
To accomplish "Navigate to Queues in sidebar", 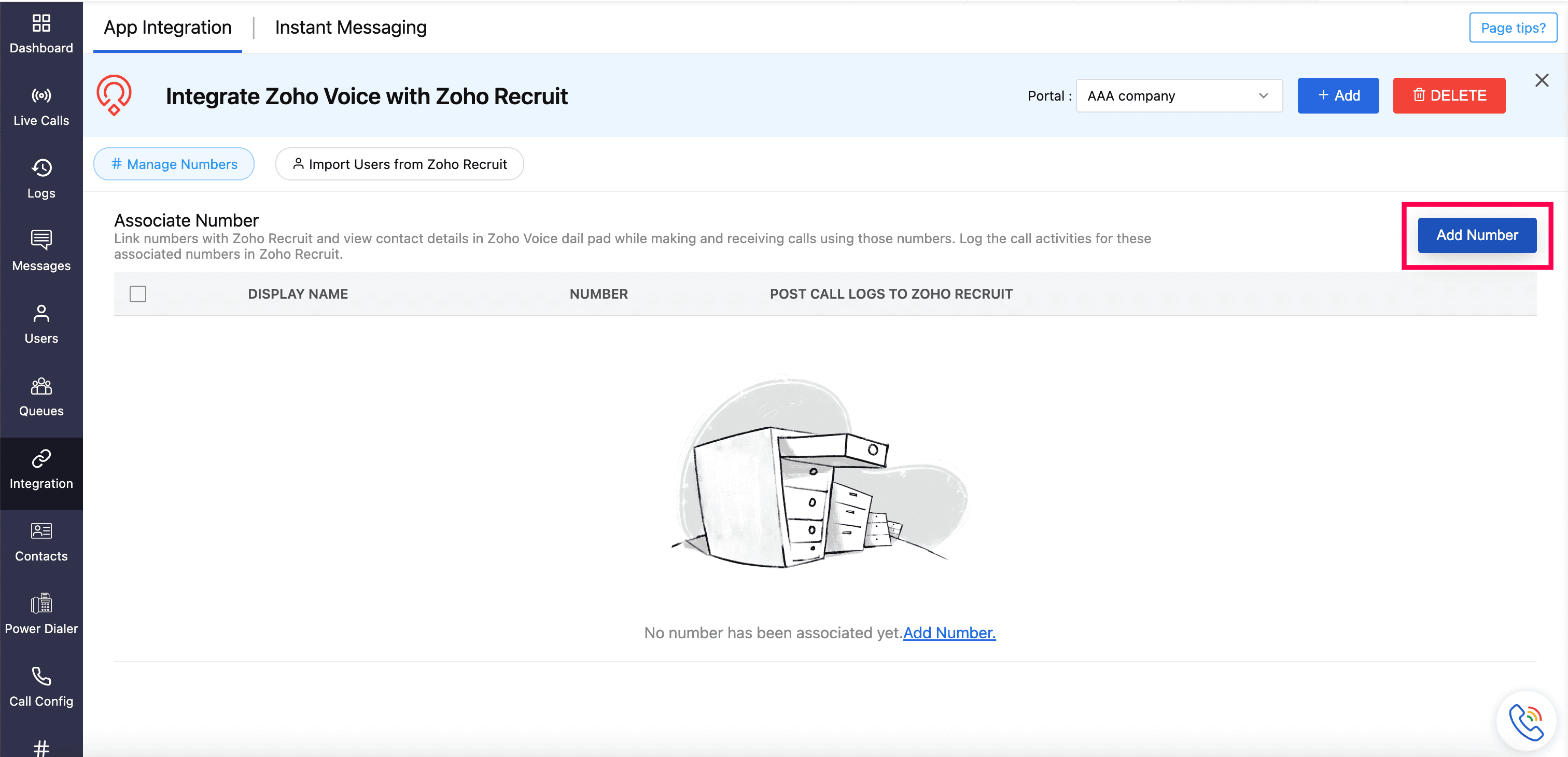I will tap(41, 396).
